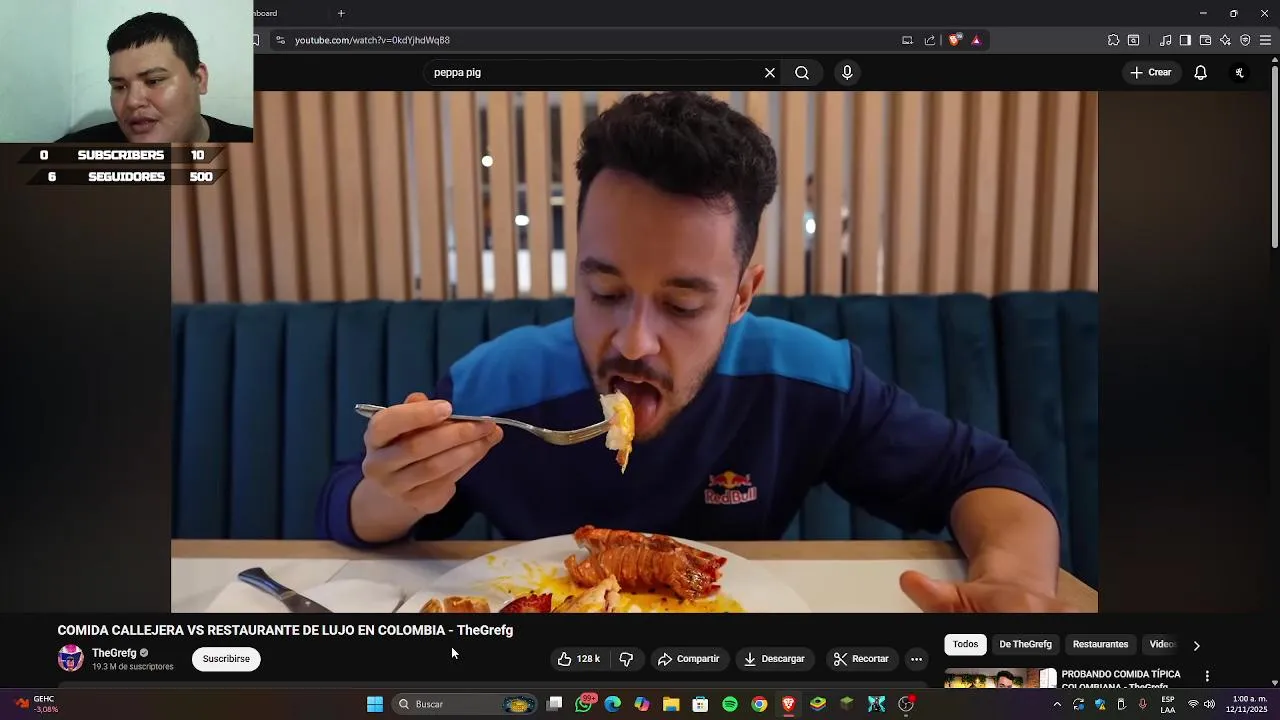Open browser extensions puzzle icon
Screen dimensions: 1280x720
pyautogui.click(x=1113, y=40)
